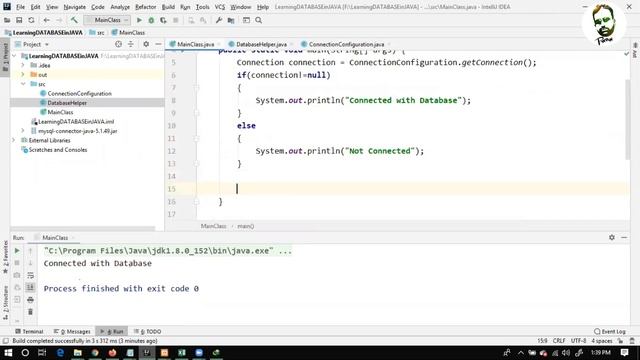The image size is (640, 360).
Task: Collapse the LearningDATABASEinJAVA root node
Action: pos(14,56)
